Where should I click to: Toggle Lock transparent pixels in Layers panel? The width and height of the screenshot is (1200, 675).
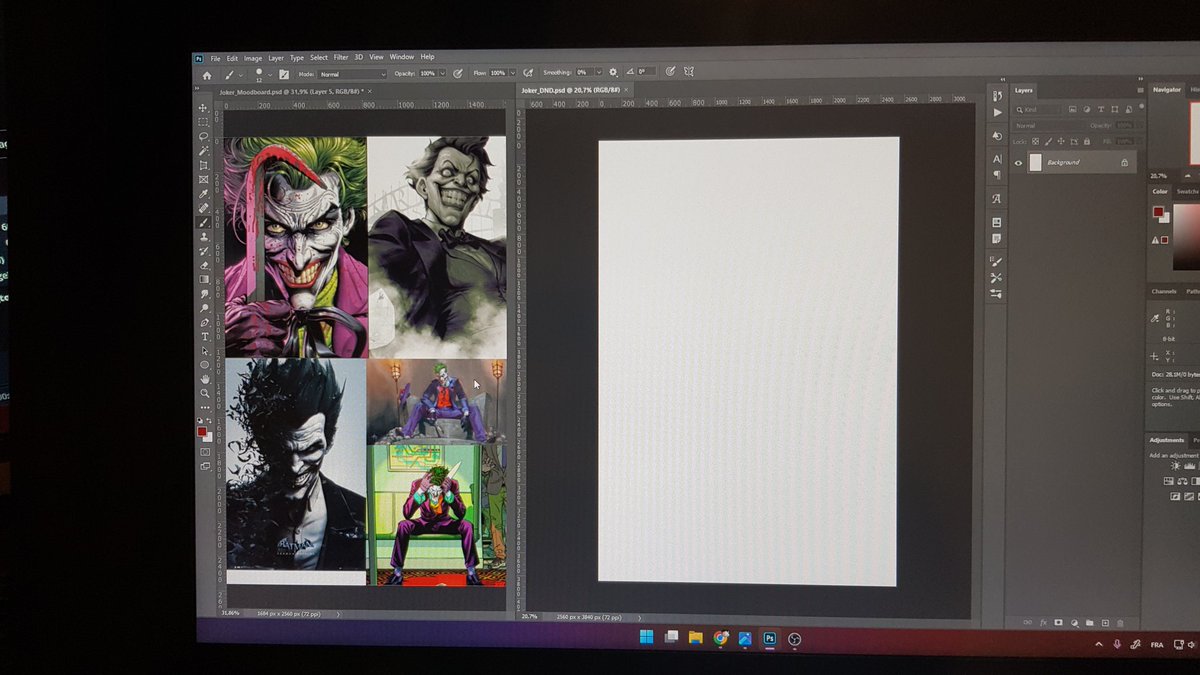tap(1035, 142)
